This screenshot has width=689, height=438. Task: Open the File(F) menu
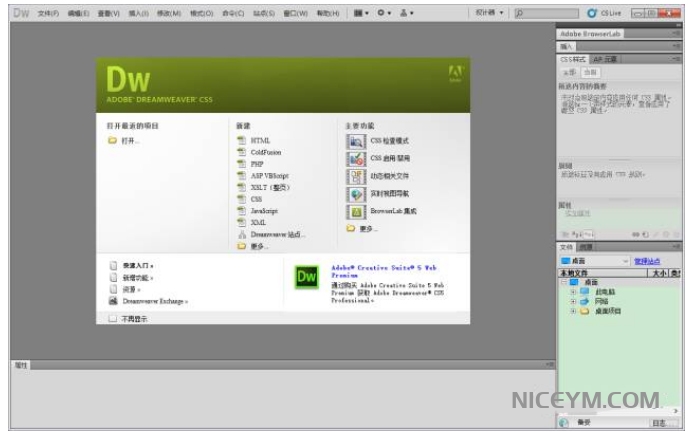(48, 13)
